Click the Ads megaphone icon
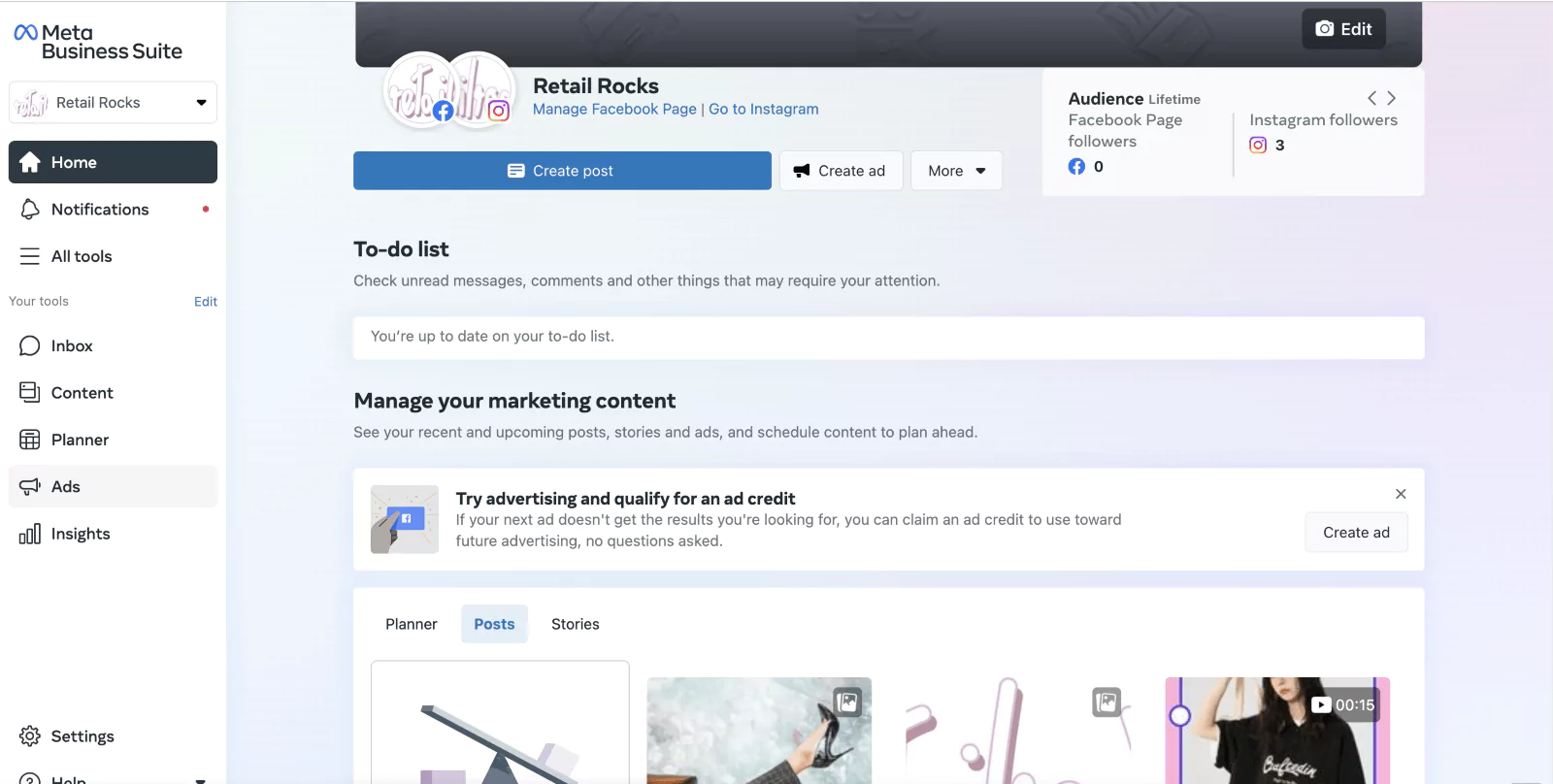 (x=30, y=486)
